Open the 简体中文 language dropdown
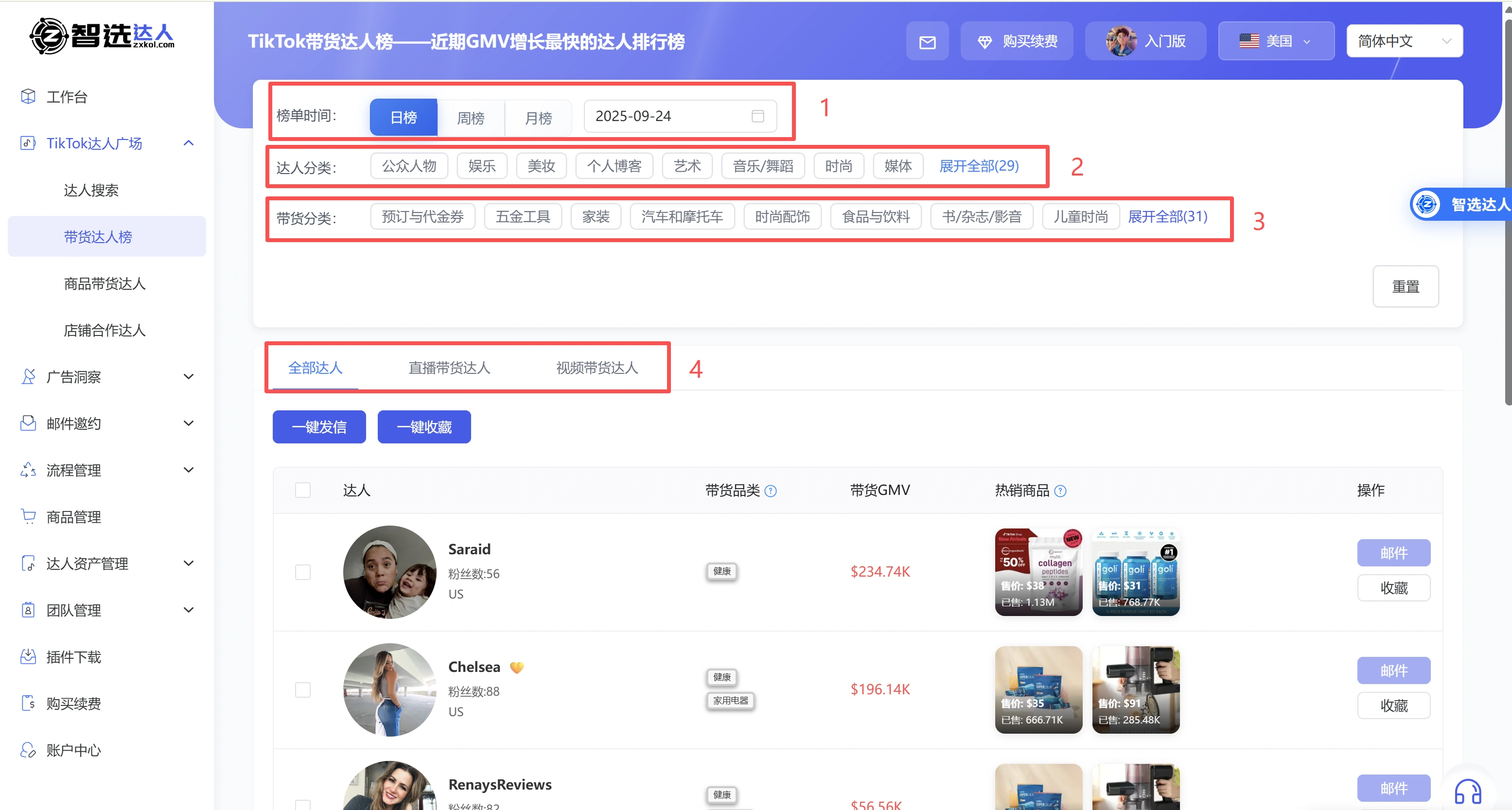1512x810 pixels. tap(1404, 41)
